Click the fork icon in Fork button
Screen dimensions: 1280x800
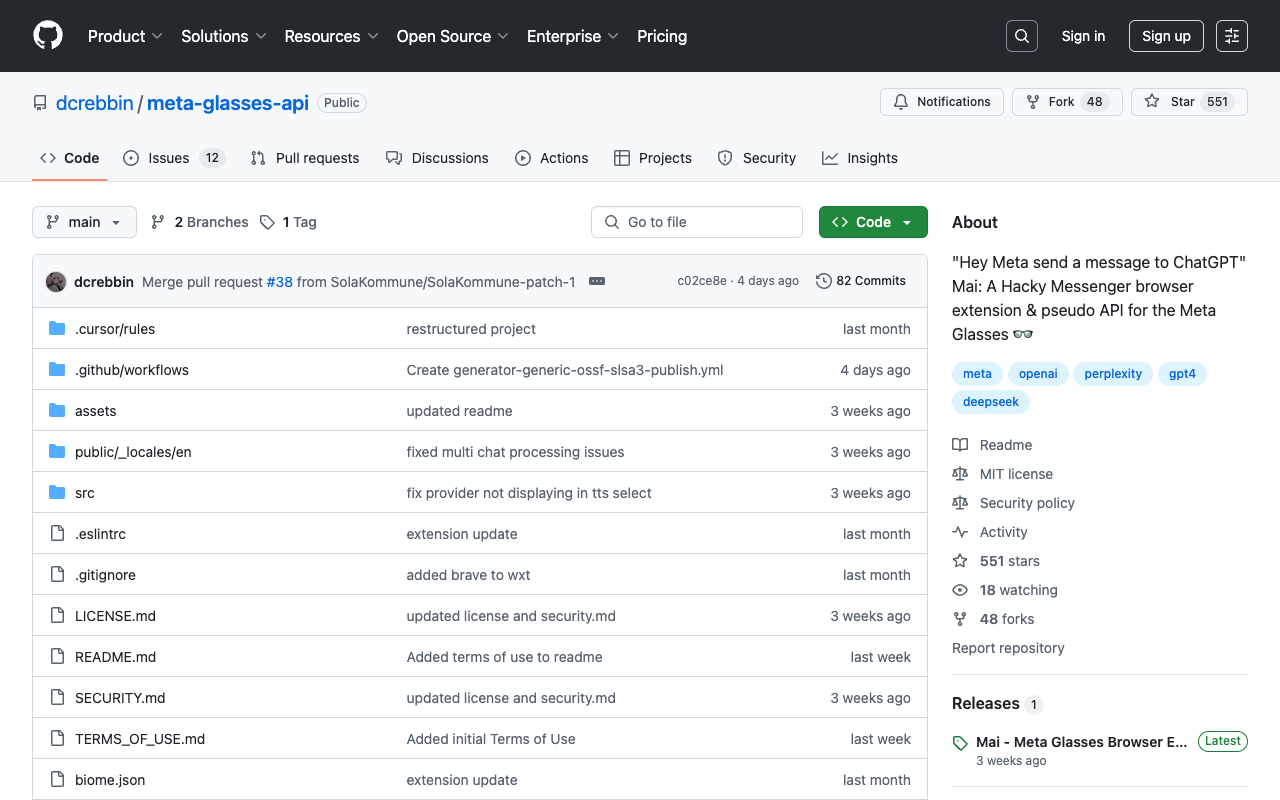coord(1033,102)
